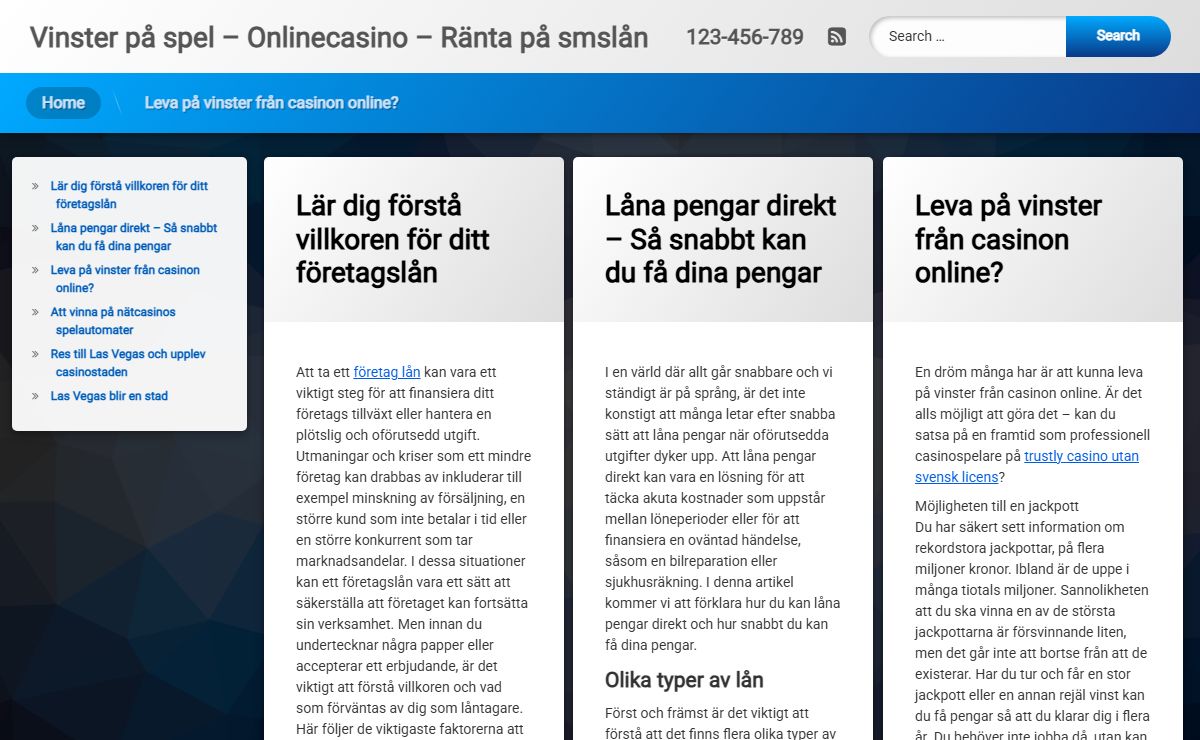
Task: Follow 'trustly casino utan svensk licens' hyperlink
Action: click(1027, 466)
